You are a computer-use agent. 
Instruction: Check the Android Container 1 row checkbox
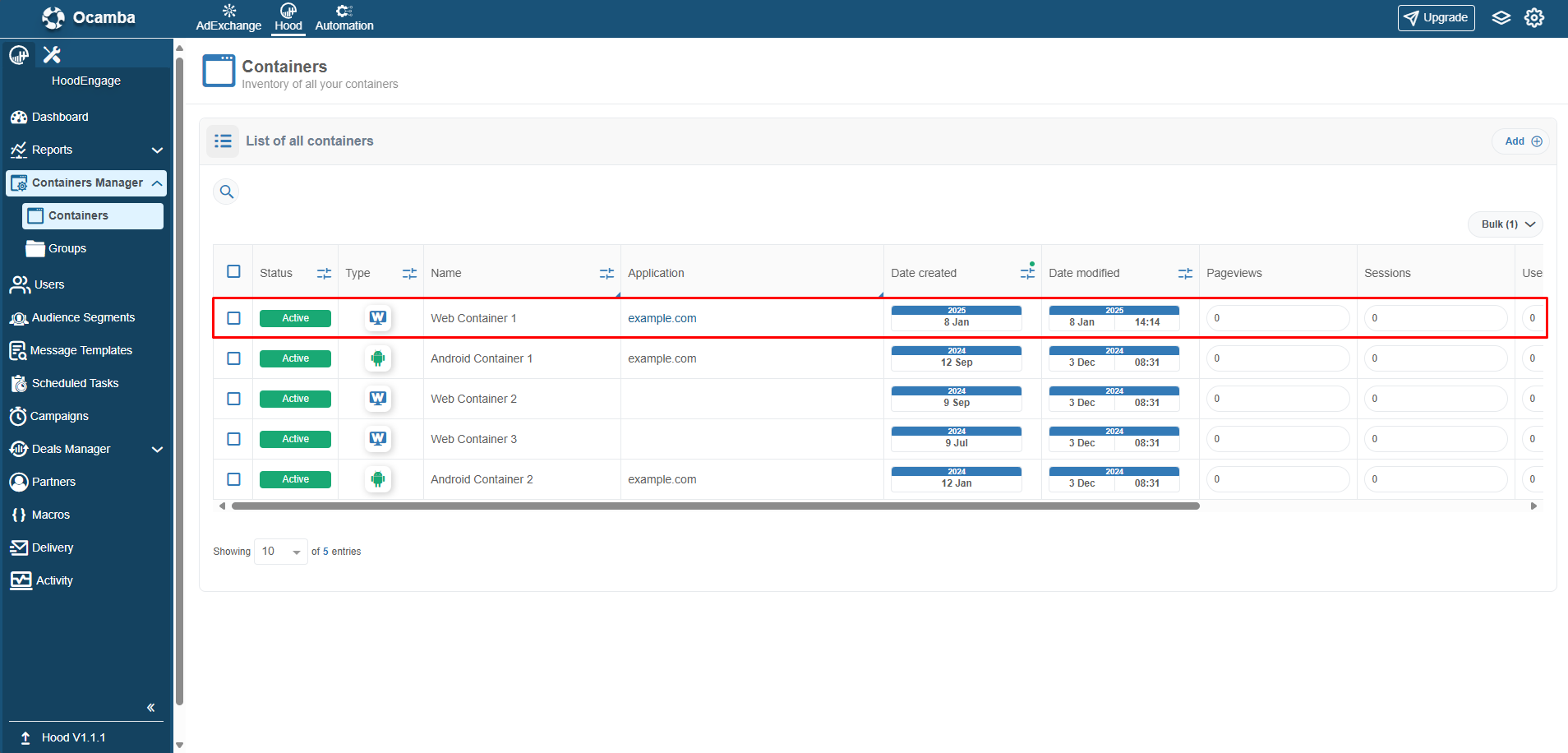233,358
